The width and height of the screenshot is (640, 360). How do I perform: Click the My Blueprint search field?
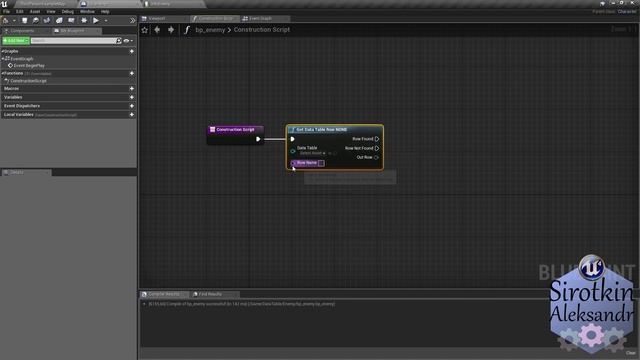tap(73, 41)
